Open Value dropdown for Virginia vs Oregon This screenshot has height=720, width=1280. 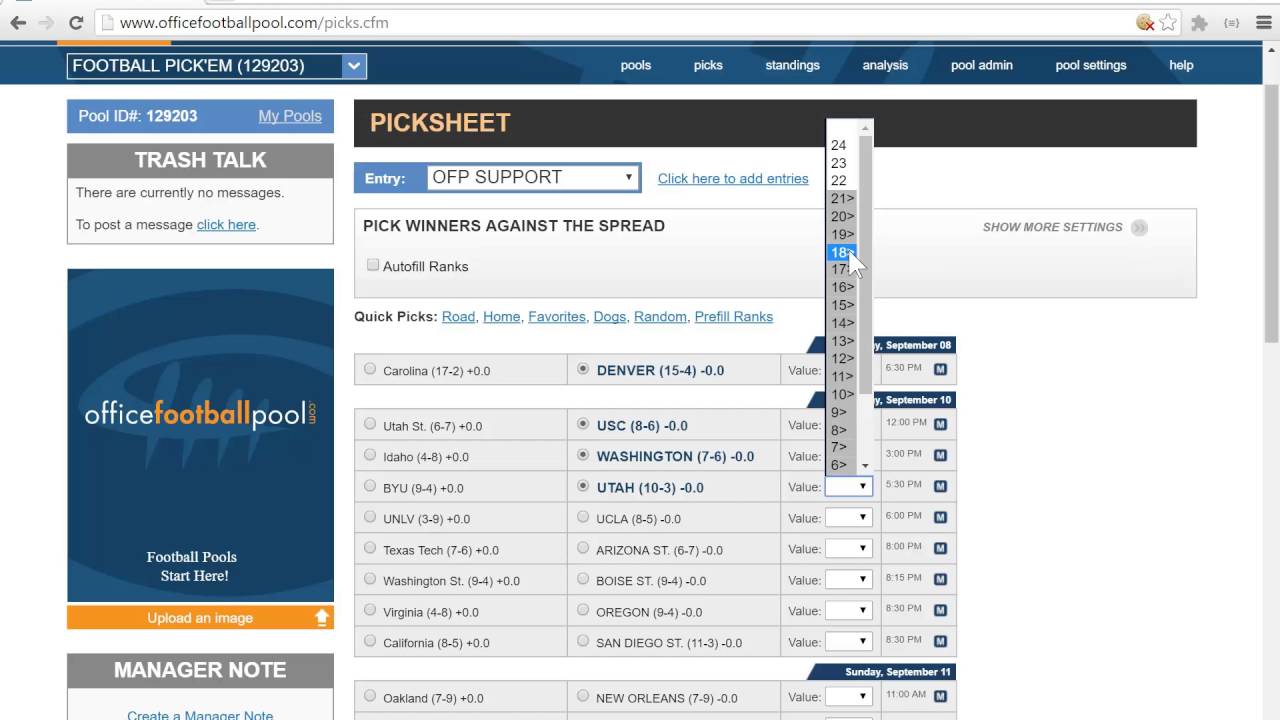848,611
